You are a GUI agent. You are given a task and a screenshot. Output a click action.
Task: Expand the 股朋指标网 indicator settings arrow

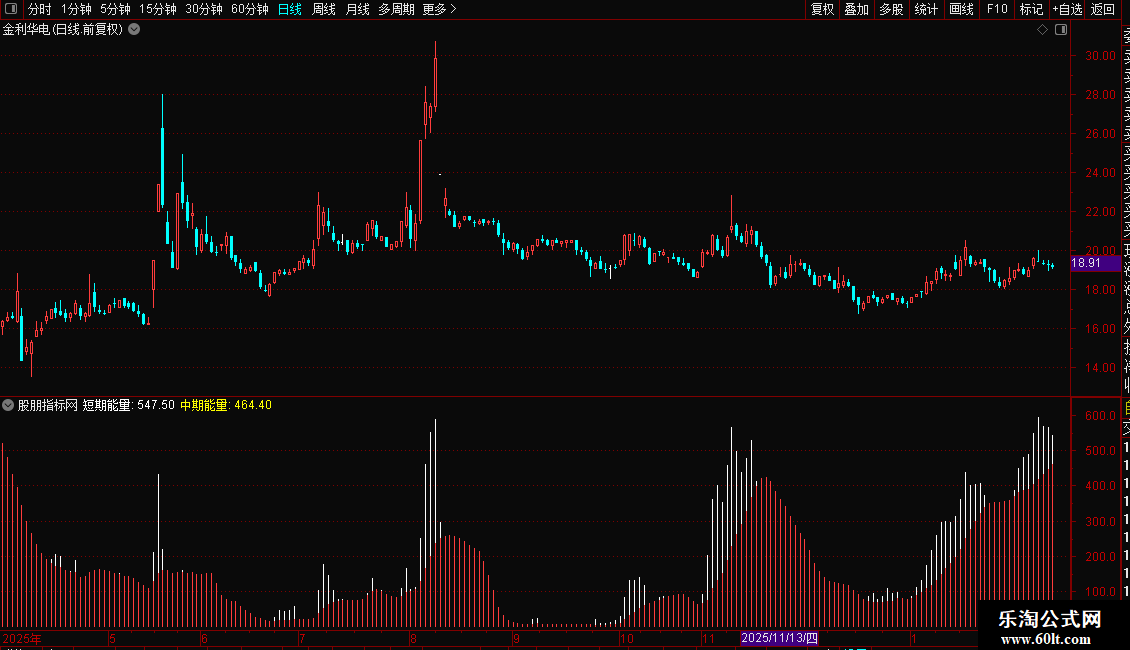pyautogui.click(x=8, y=405)
